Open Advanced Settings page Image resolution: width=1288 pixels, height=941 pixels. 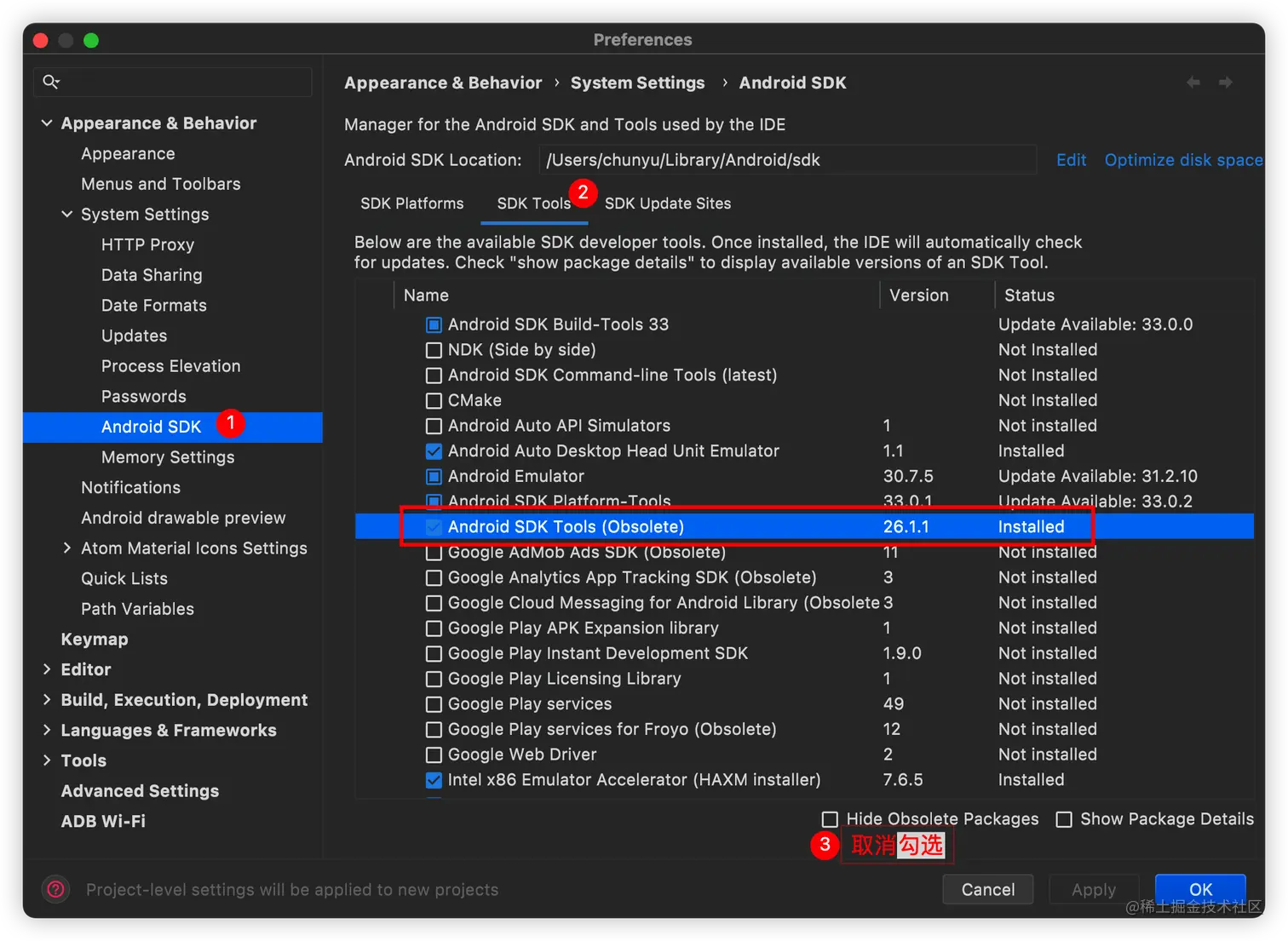141,791
